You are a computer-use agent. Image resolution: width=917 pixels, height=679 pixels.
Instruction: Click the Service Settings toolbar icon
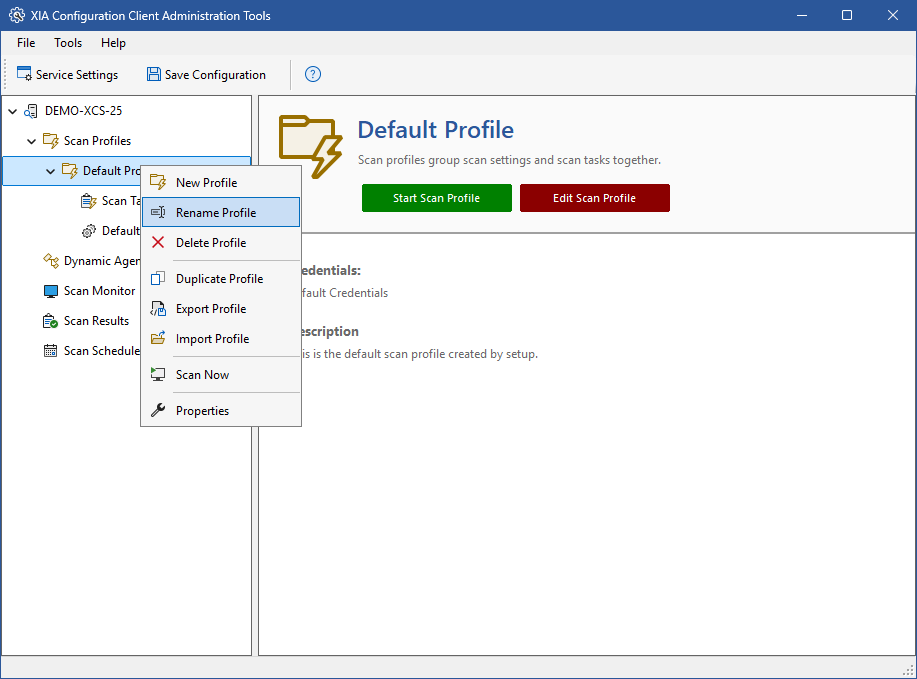click(24, 75)
